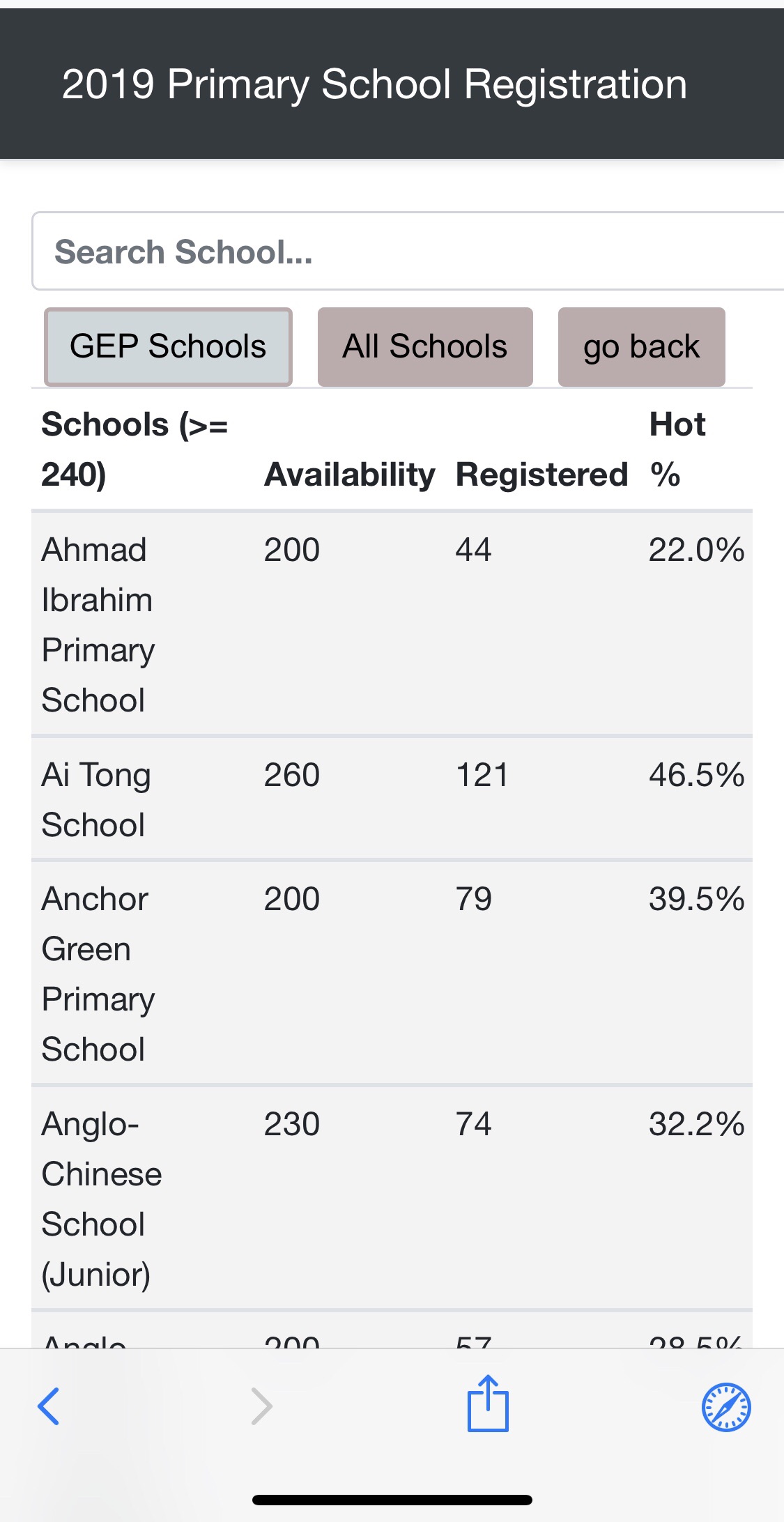This screenshot has height=1522, width=784.
Task: Tap the Safari forward arrow
Action: 261,1406
